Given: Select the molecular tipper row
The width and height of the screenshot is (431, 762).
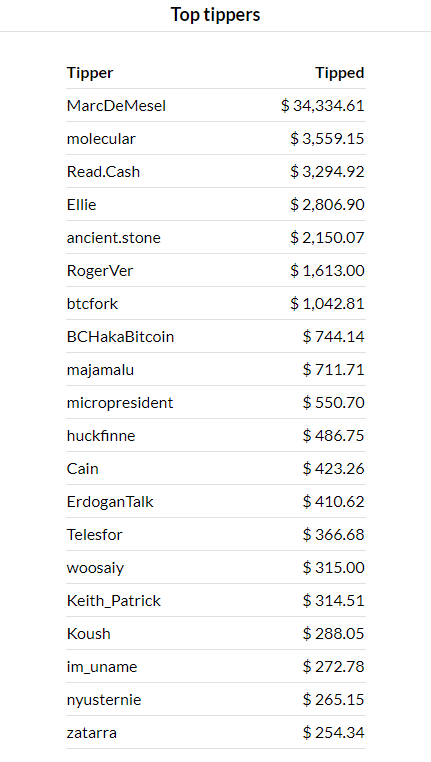Looking at the screenshot, I should click(x=216, y=139).
